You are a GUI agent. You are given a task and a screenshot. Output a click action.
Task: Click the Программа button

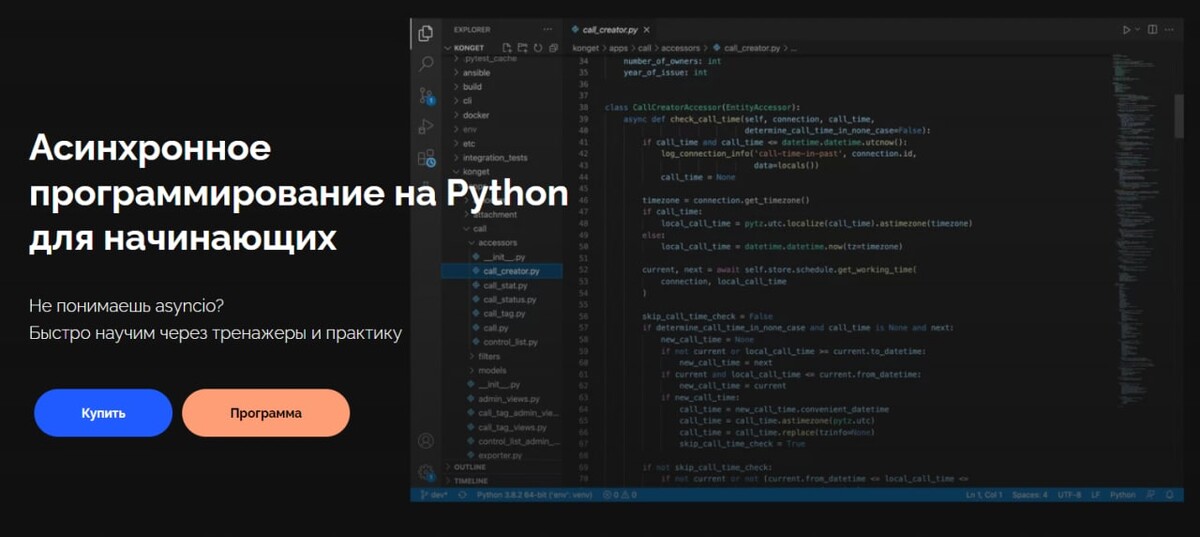[266, 413]
